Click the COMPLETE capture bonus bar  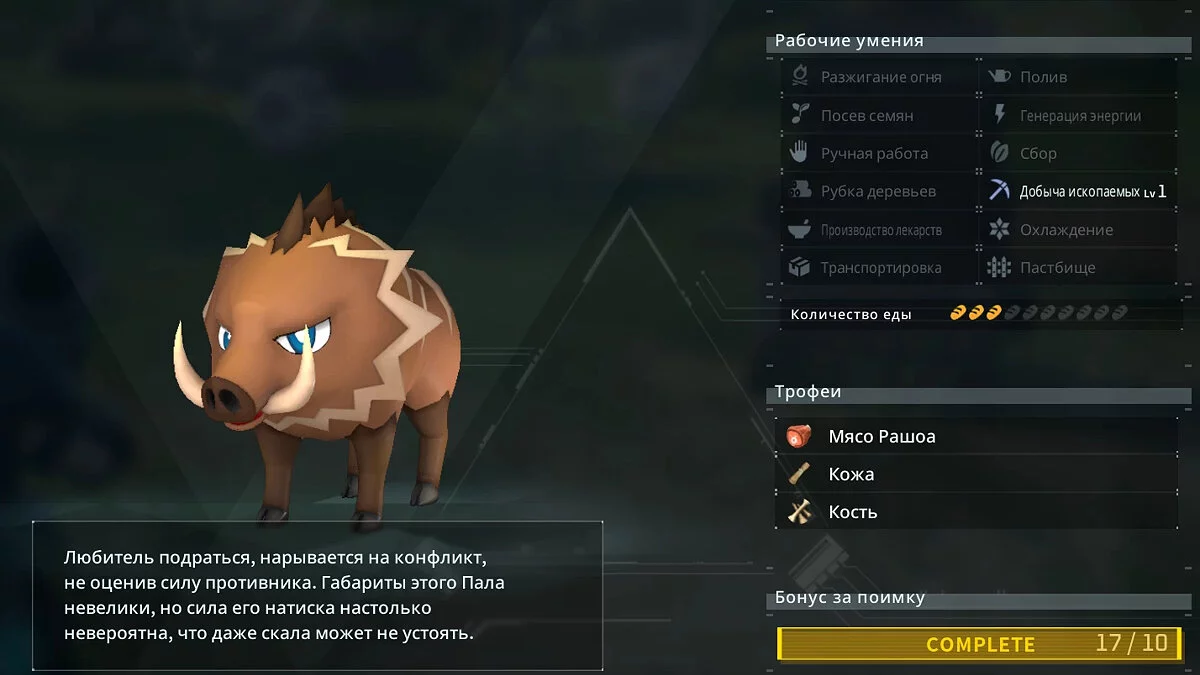[x=977, y=644]
